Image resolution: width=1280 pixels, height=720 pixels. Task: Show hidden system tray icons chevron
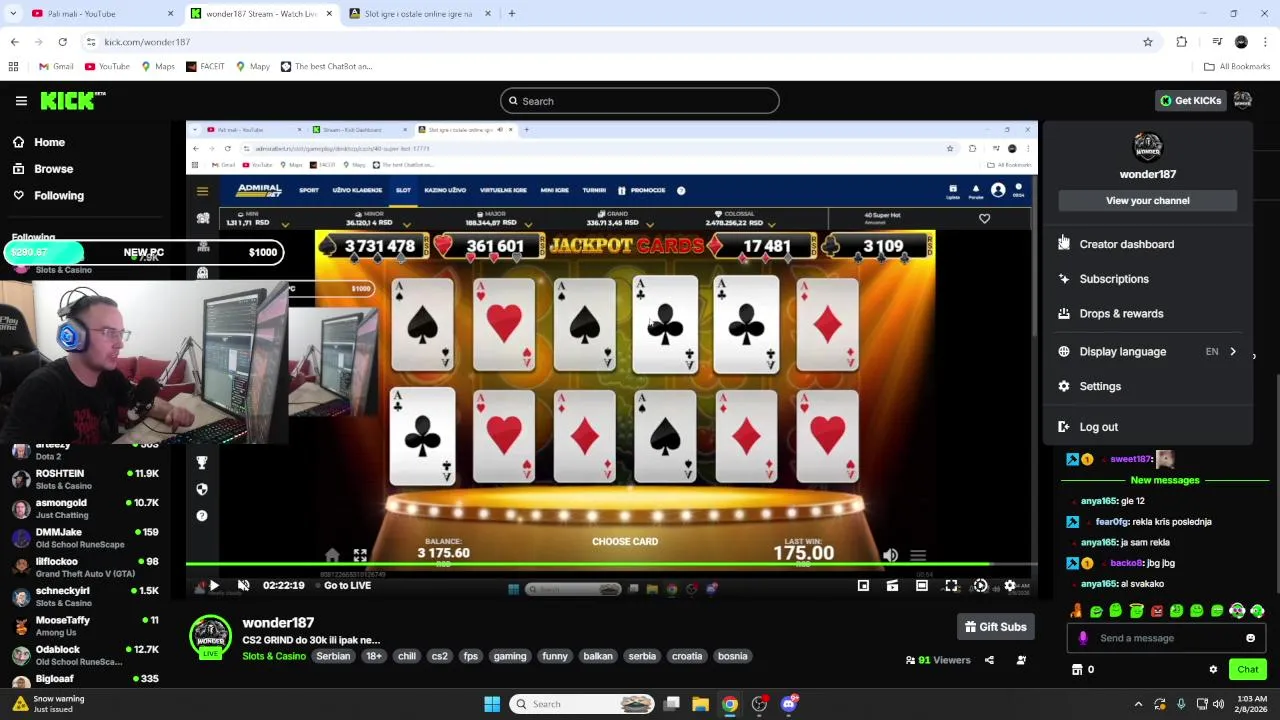point(1138,704)
